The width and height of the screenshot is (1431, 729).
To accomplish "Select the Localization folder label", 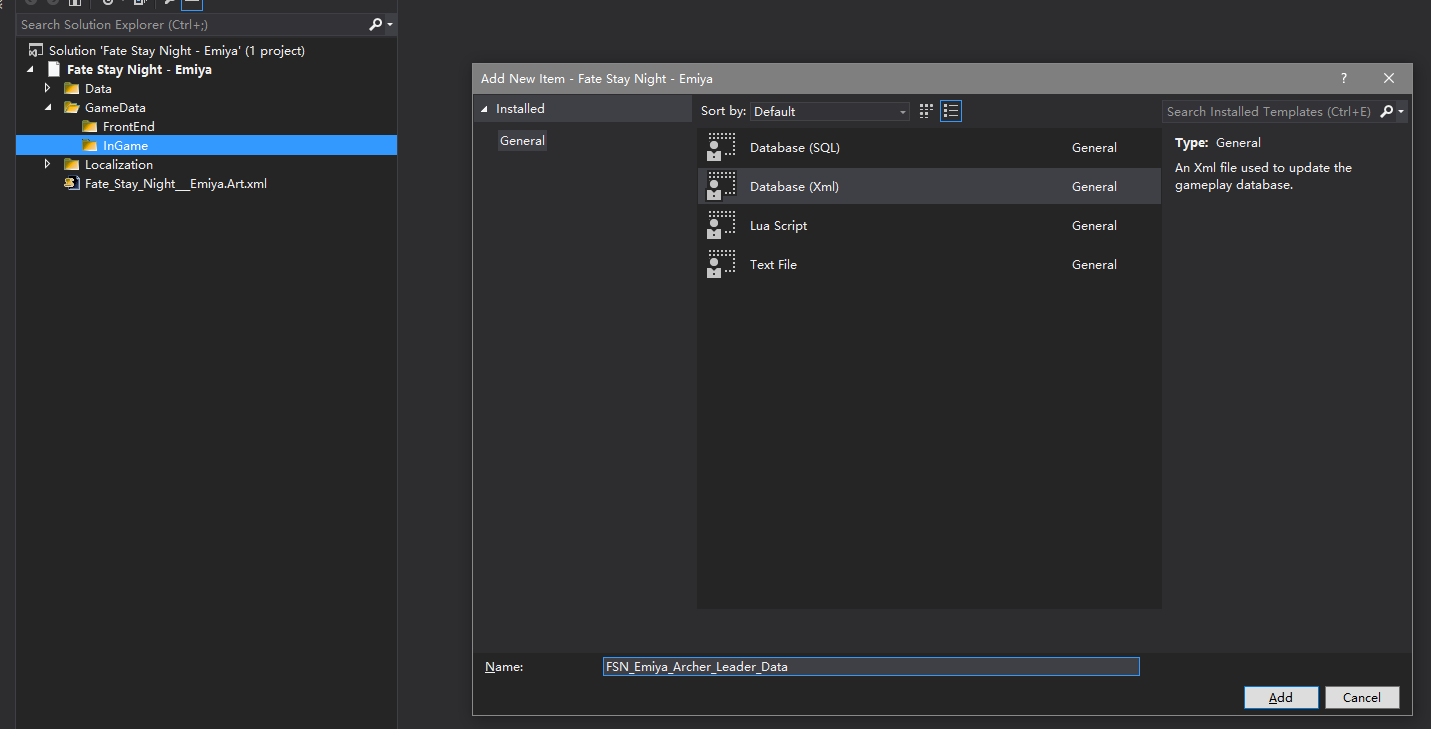I will [119, 165].
